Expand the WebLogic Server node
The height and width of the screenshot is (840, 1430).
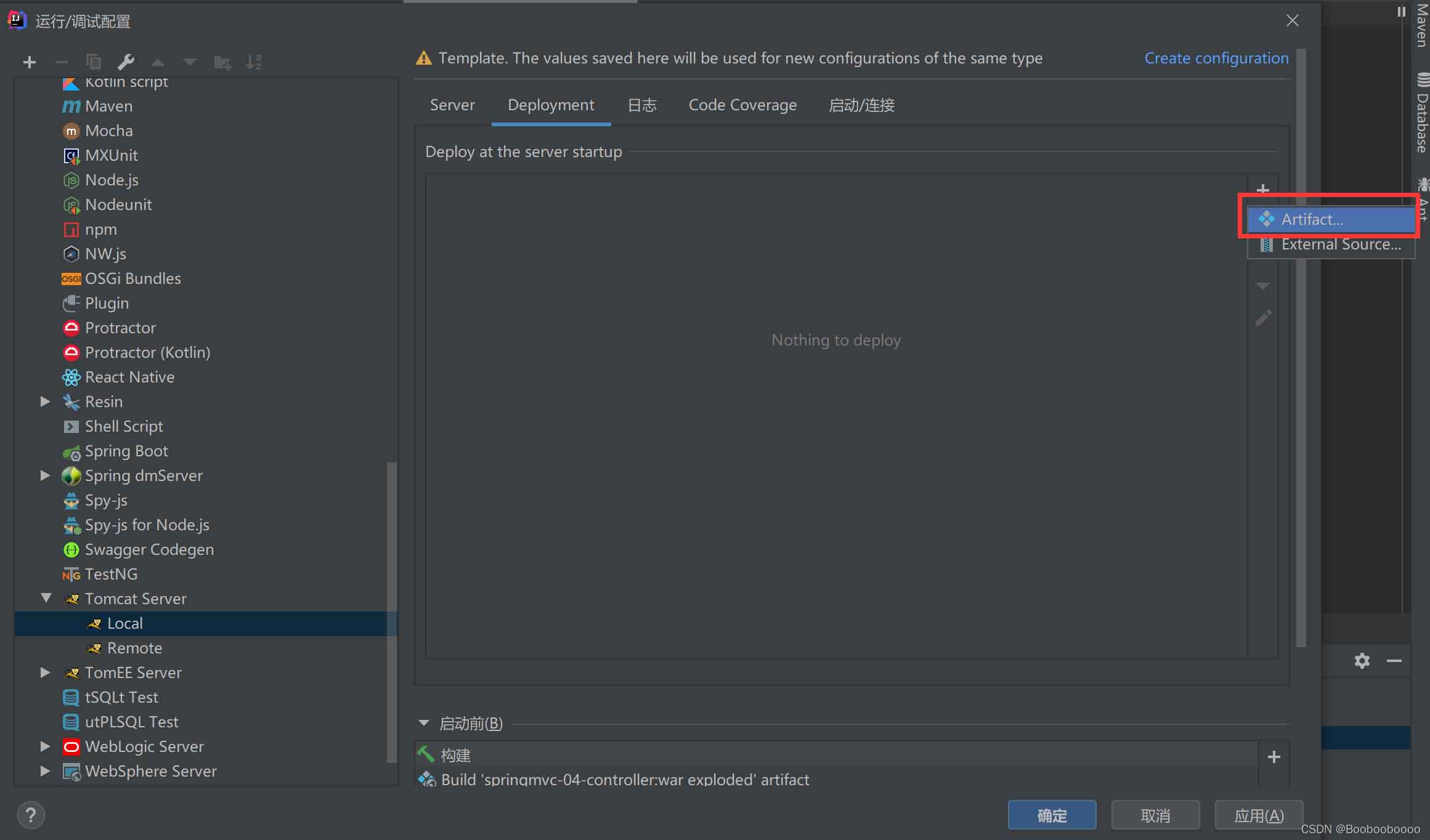click(45, 746)
